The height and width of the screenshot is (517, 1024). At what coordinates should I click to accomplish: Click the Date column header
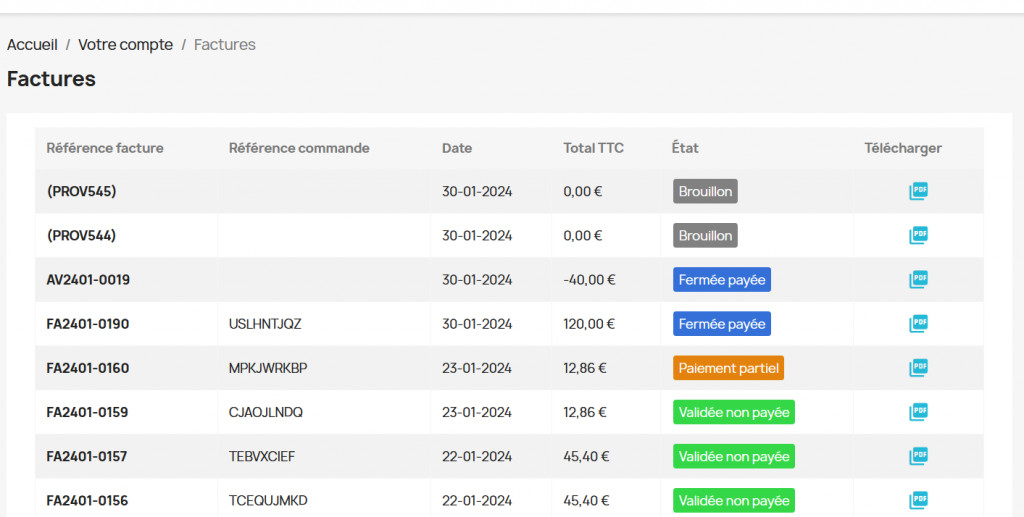[x=457, y=148]
